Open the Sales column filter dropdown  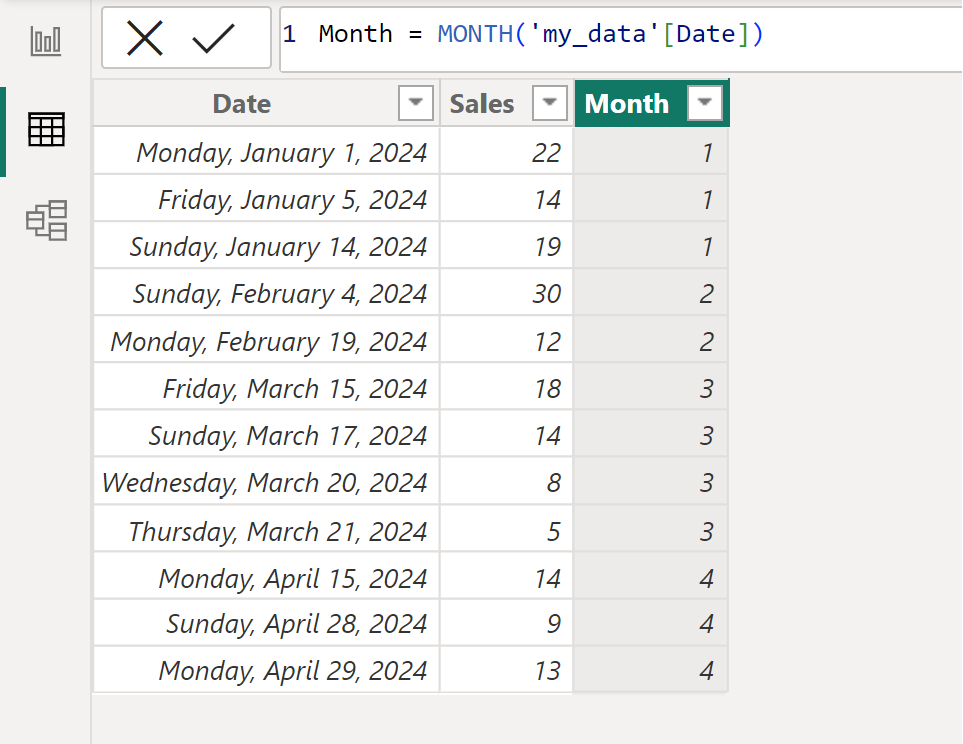click(x=549, y=103)
